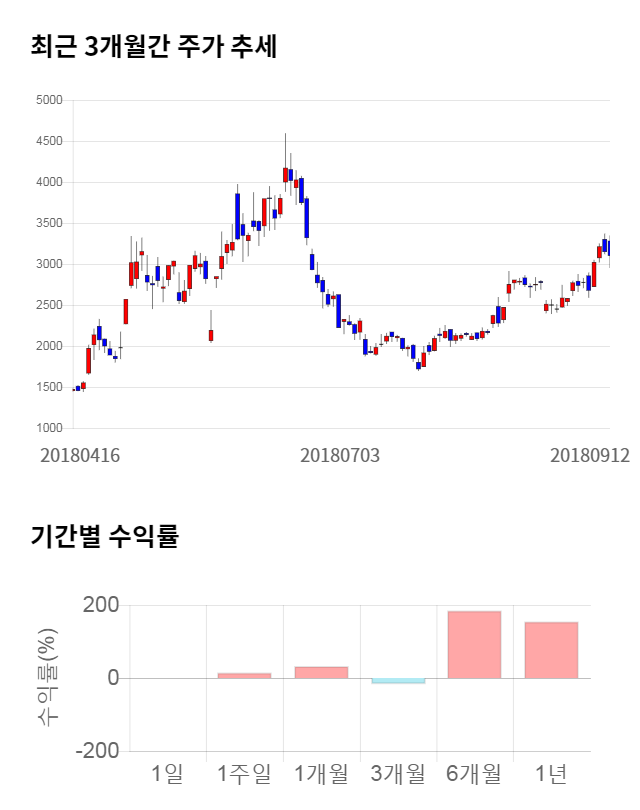640x810 pixels.
Task: Click the 200 value on return axis
Action: [x=100, y=605]
